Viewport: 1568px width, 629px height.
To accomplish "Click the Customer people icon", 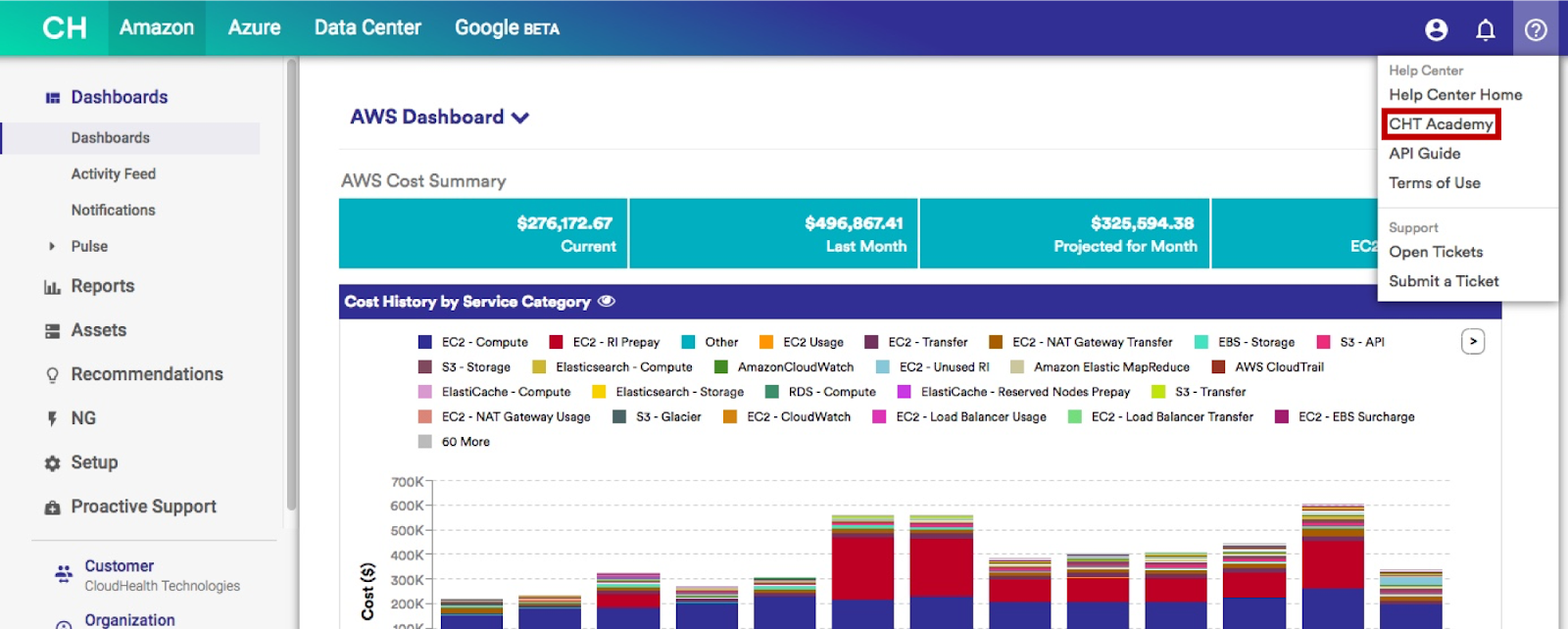I will pos(64,574).
